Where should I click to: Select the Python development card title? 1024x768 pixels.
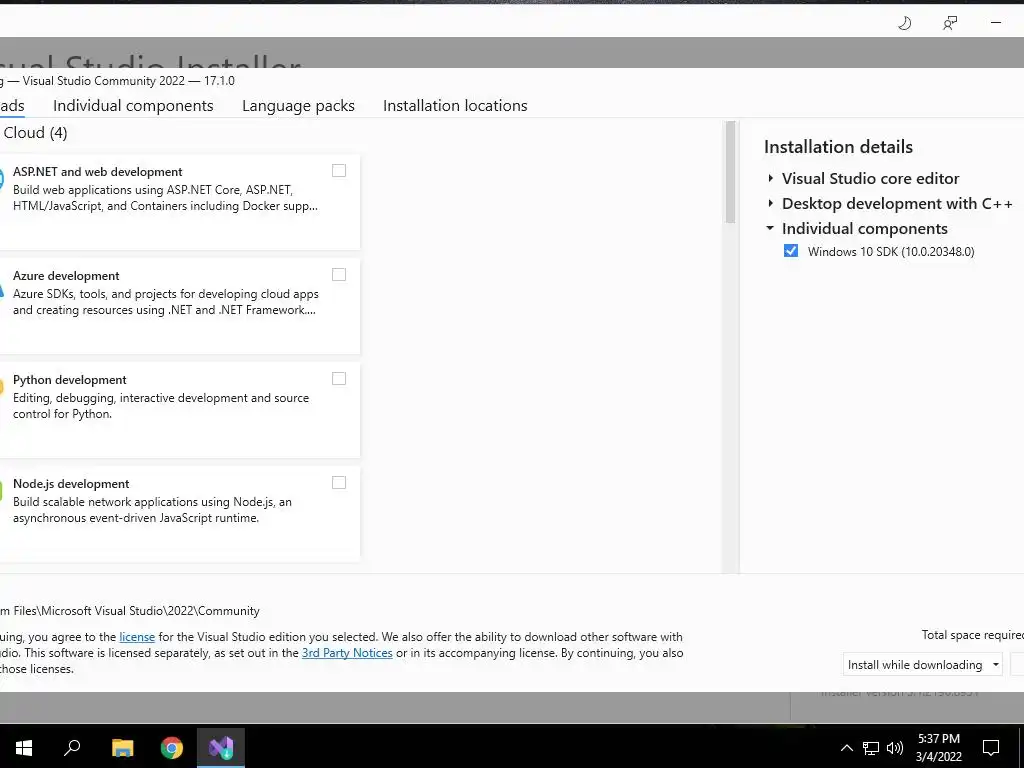point(70,380)
